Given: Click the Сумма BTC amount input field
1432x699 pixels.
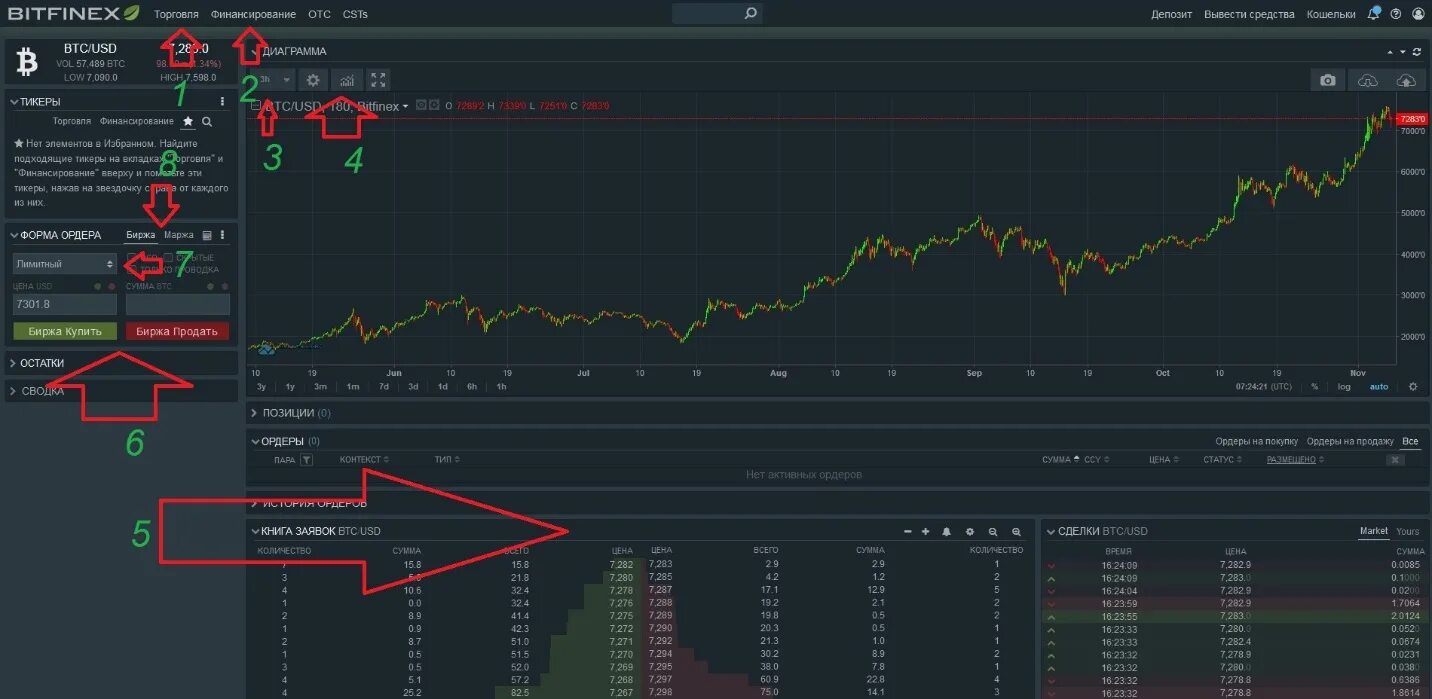Looking at the screenshot, I should [x=178, y=304].
